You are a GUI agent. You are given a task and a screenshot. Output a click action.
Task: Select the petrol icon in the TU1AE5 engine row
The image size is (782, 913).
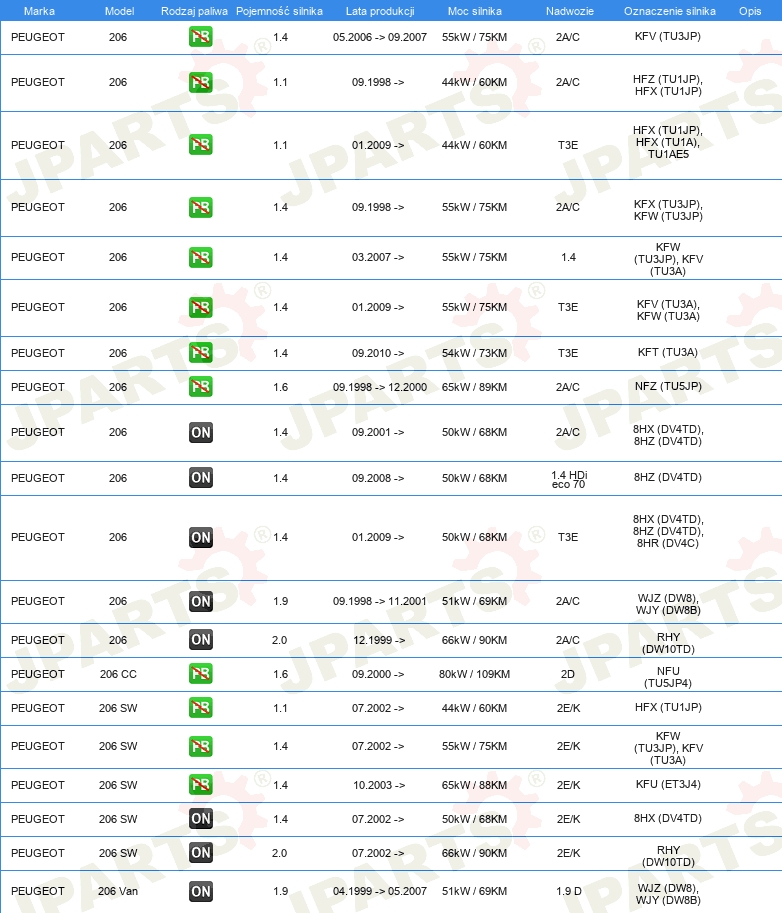coord(200,145)
